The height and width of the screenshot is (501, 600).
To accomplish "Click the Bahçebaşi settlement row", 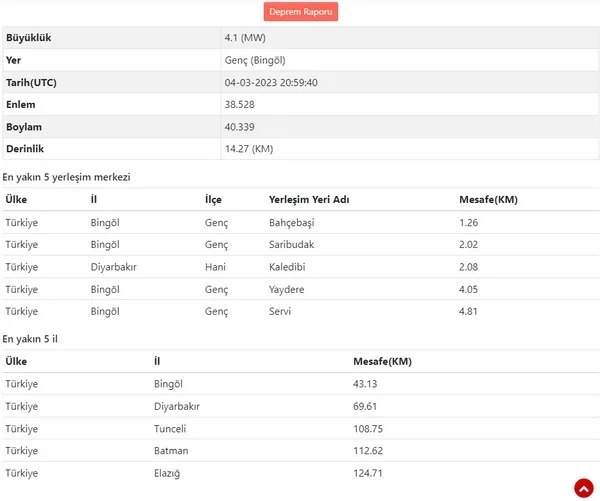I will click(291, 222).
